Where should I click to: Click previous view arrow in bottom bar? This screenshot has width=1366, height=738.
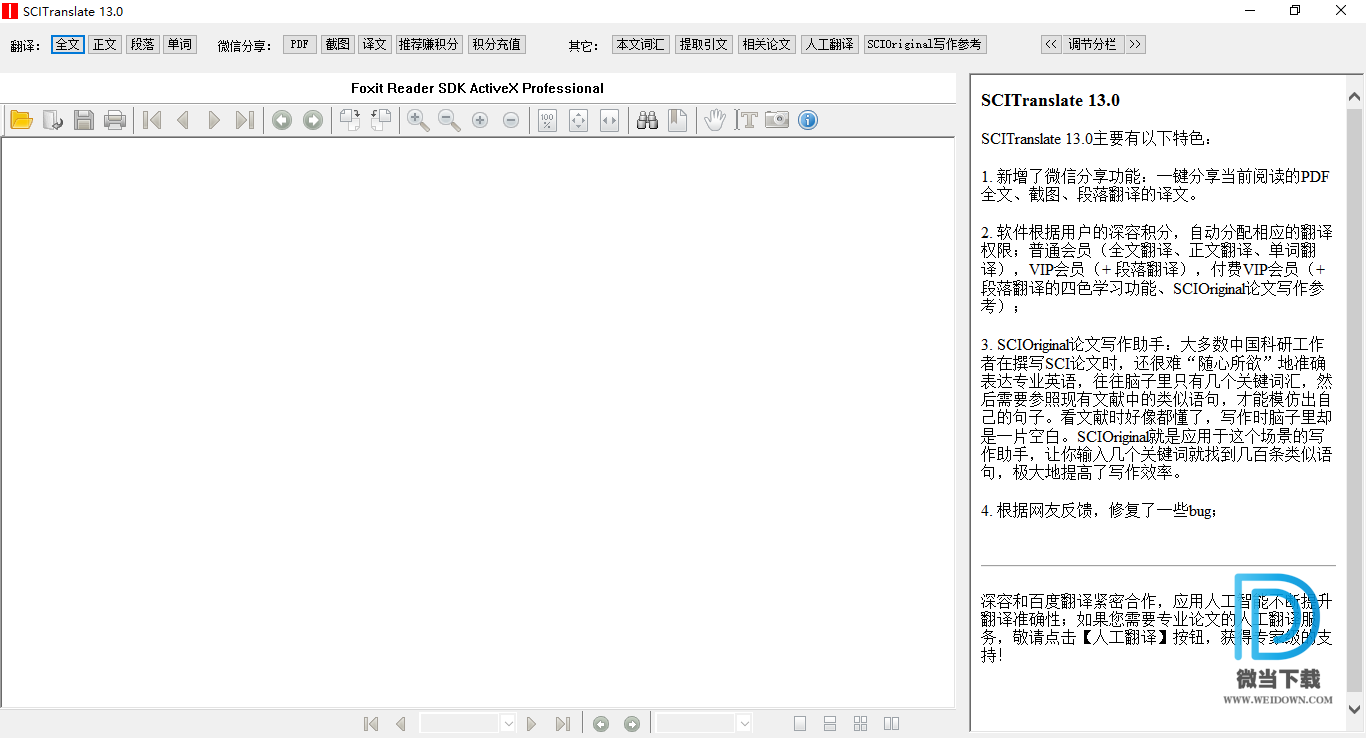pyautogui.click(x=601, y=723)
